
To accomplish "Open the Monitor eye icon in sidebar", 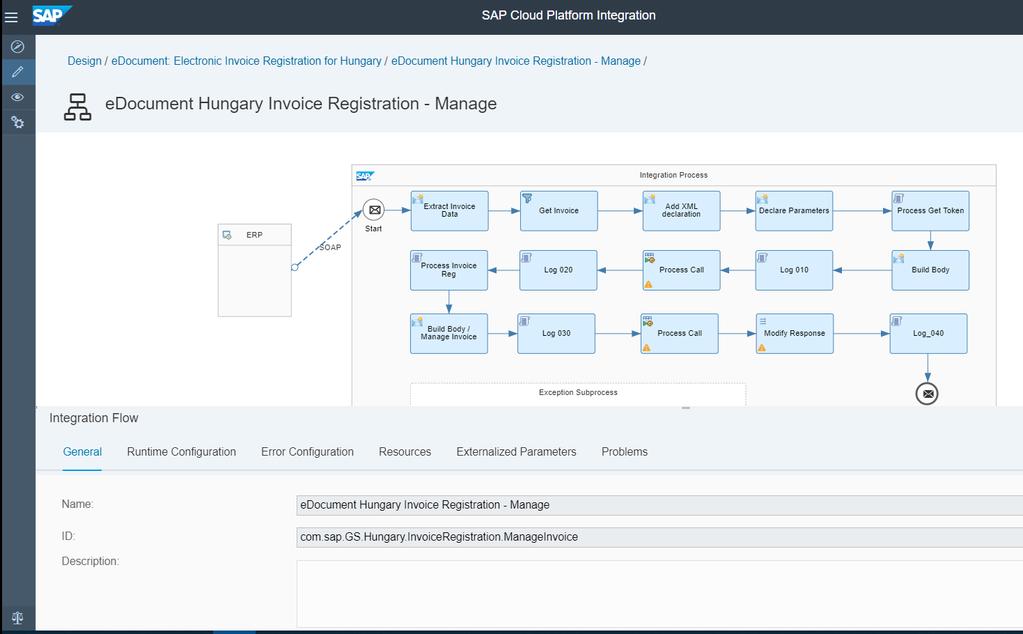I will [x=18, y=97].
